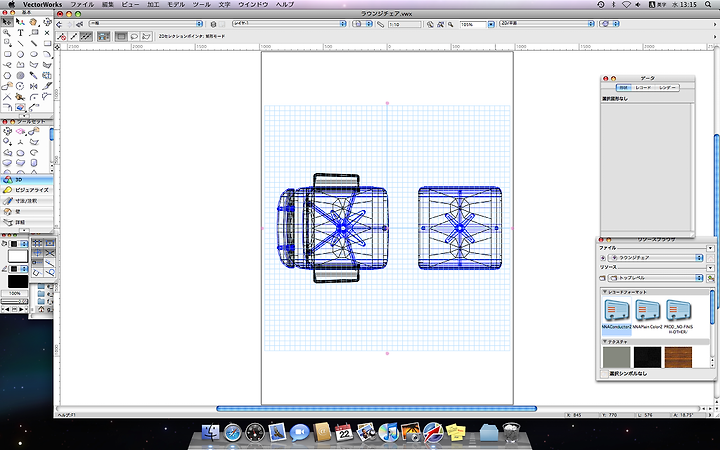
Task: Open iTunes from the Dock
Action: click(388, 433)
